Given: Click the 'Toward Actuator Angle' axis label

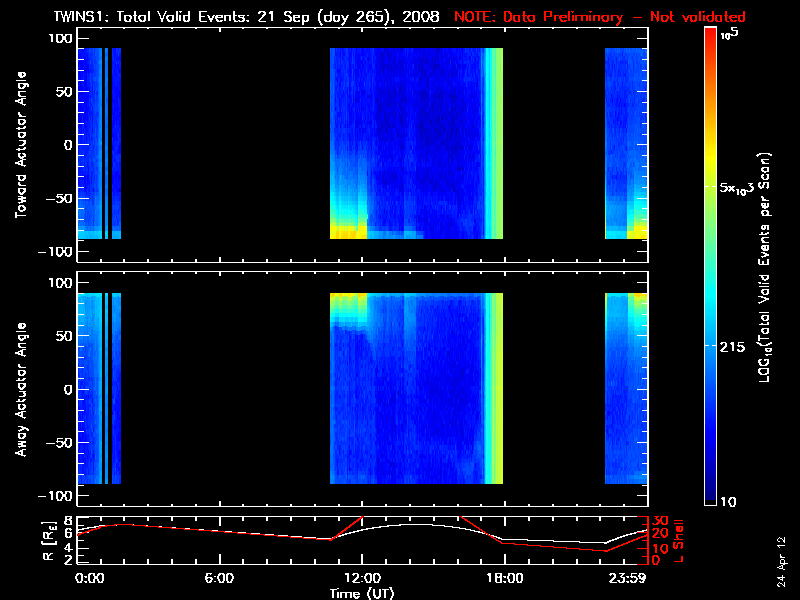Looking at the screenshot, I should click(20, 145).
